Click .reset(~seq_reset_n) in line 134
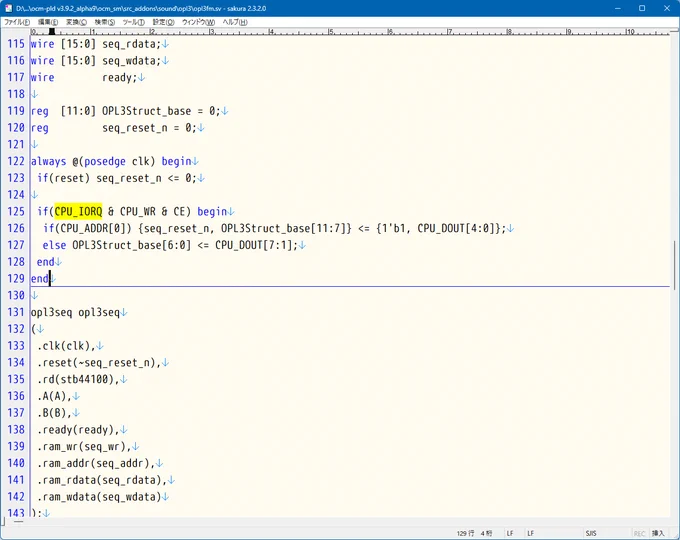Image resolution: width=680 pixels, height=540 pixels. point(96,363)
